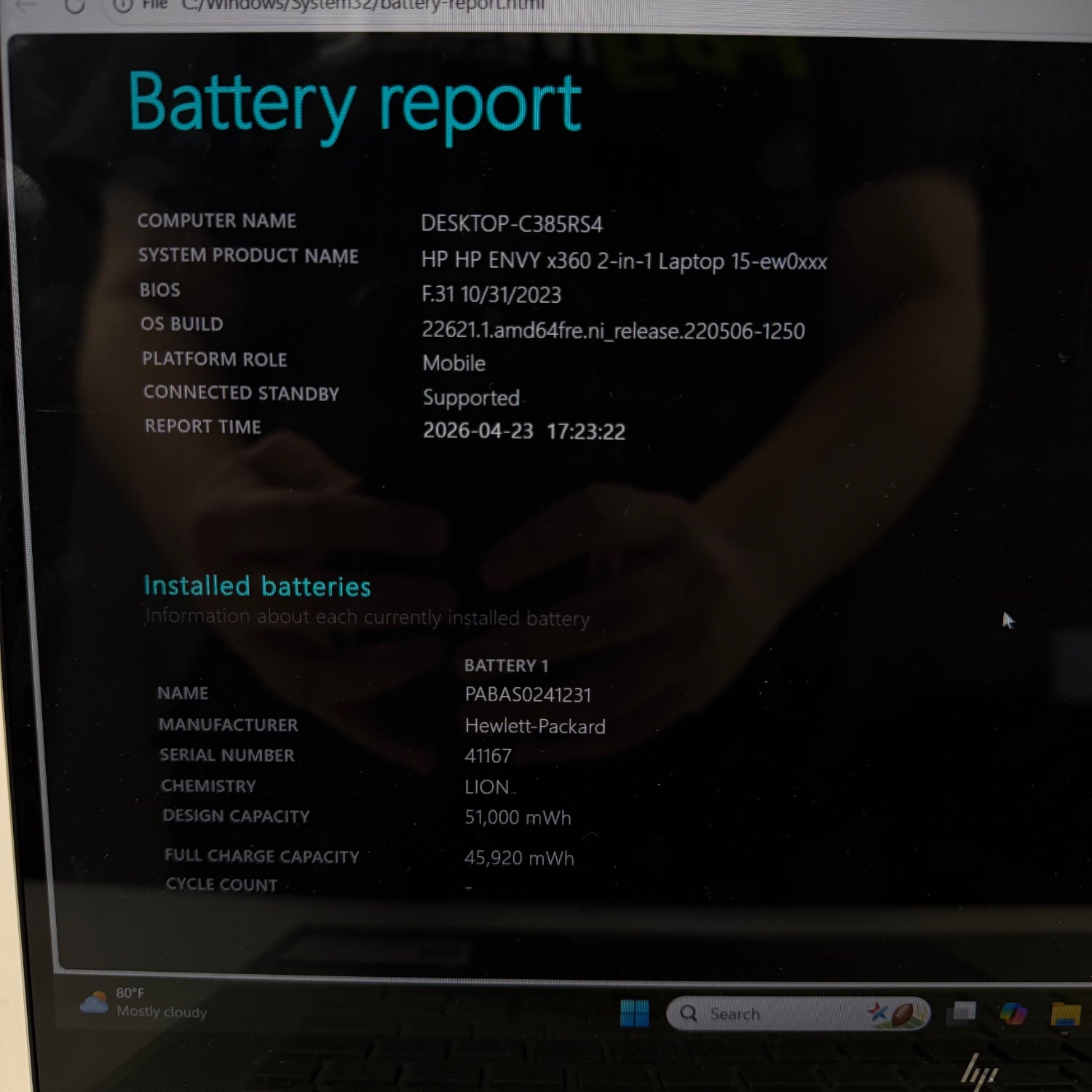Click the 'DESIGN CAPACITY' row label

tap(236, 816)
